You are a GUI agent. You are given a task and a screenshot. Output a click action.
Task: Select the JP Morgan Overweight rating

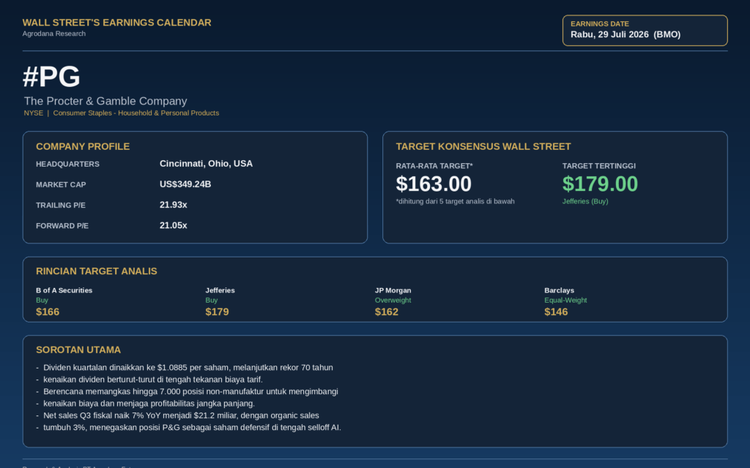(393, 300)
